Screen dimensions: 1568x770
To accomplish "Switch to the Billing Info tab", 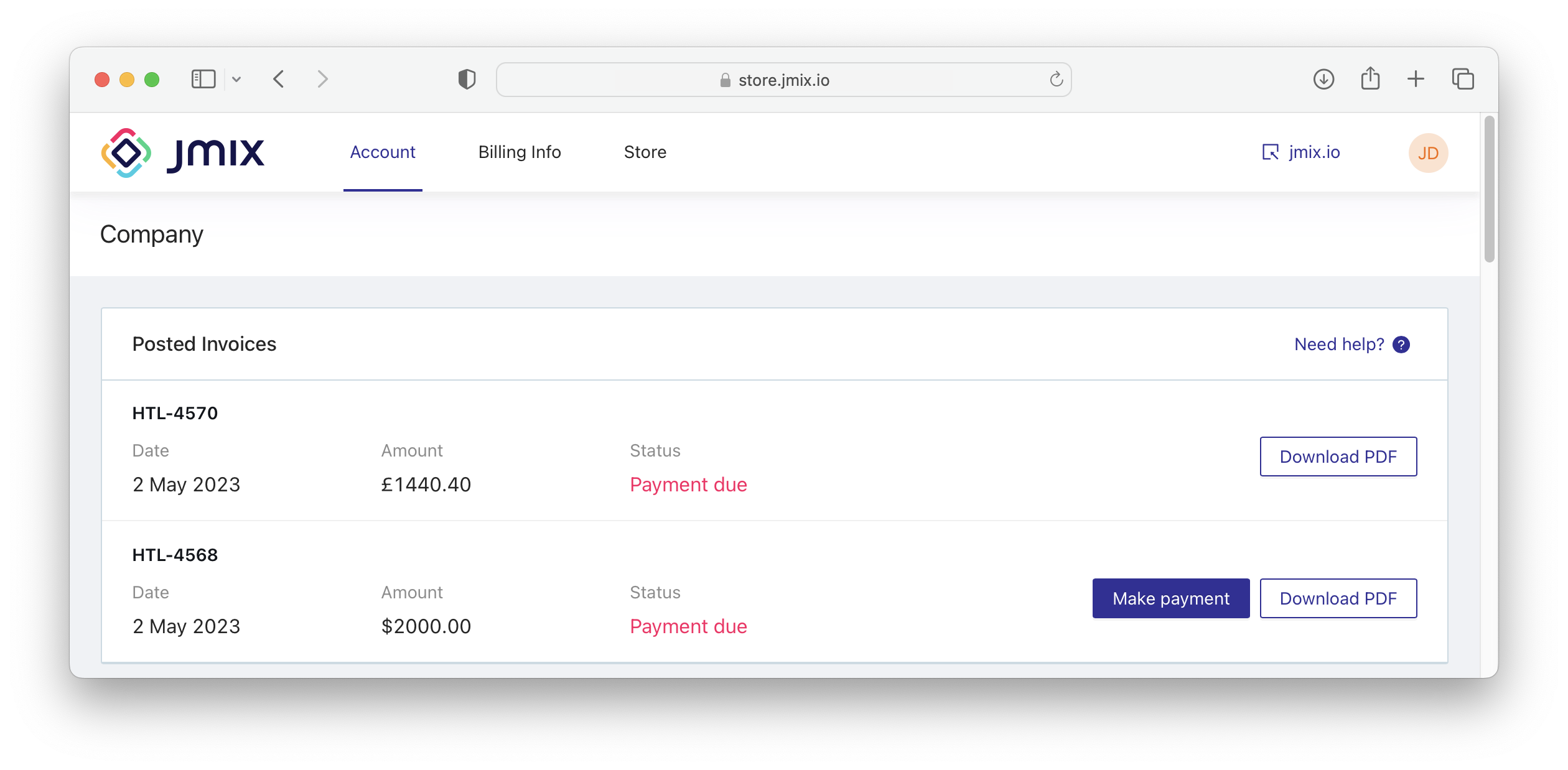I will [520, 152].
